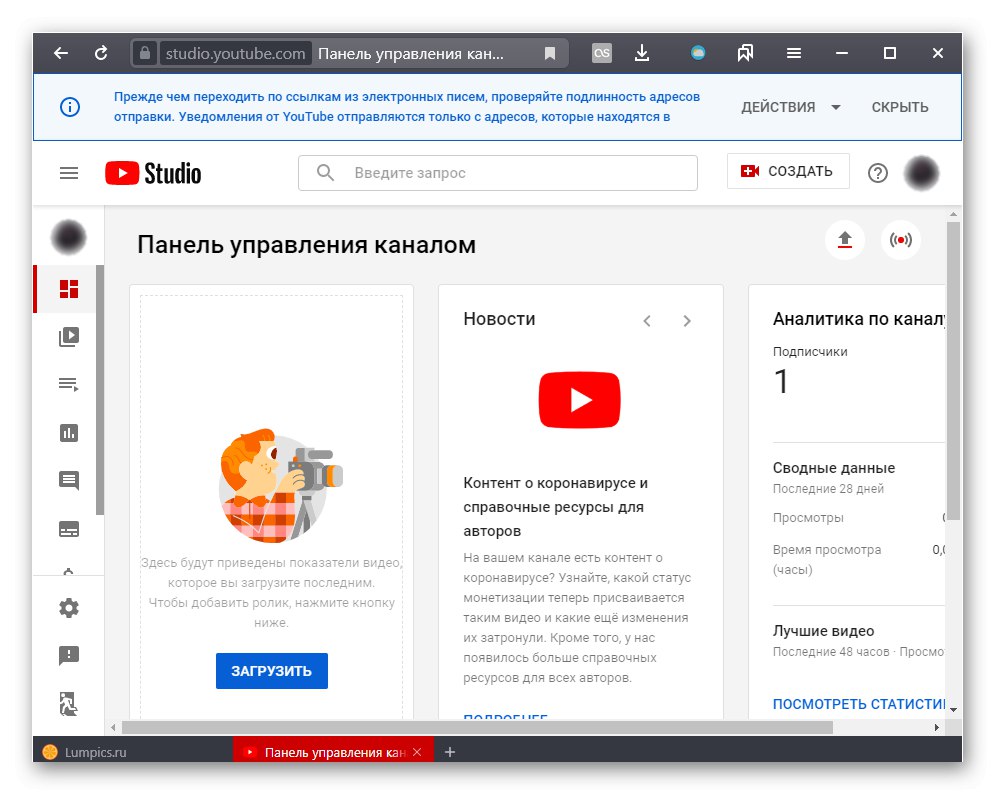Open ПОСМОТРЕТЬ СТАТИСТИКУ link
Image resolution: width=995 pixels, height=794 pixels.
(859, 704)
